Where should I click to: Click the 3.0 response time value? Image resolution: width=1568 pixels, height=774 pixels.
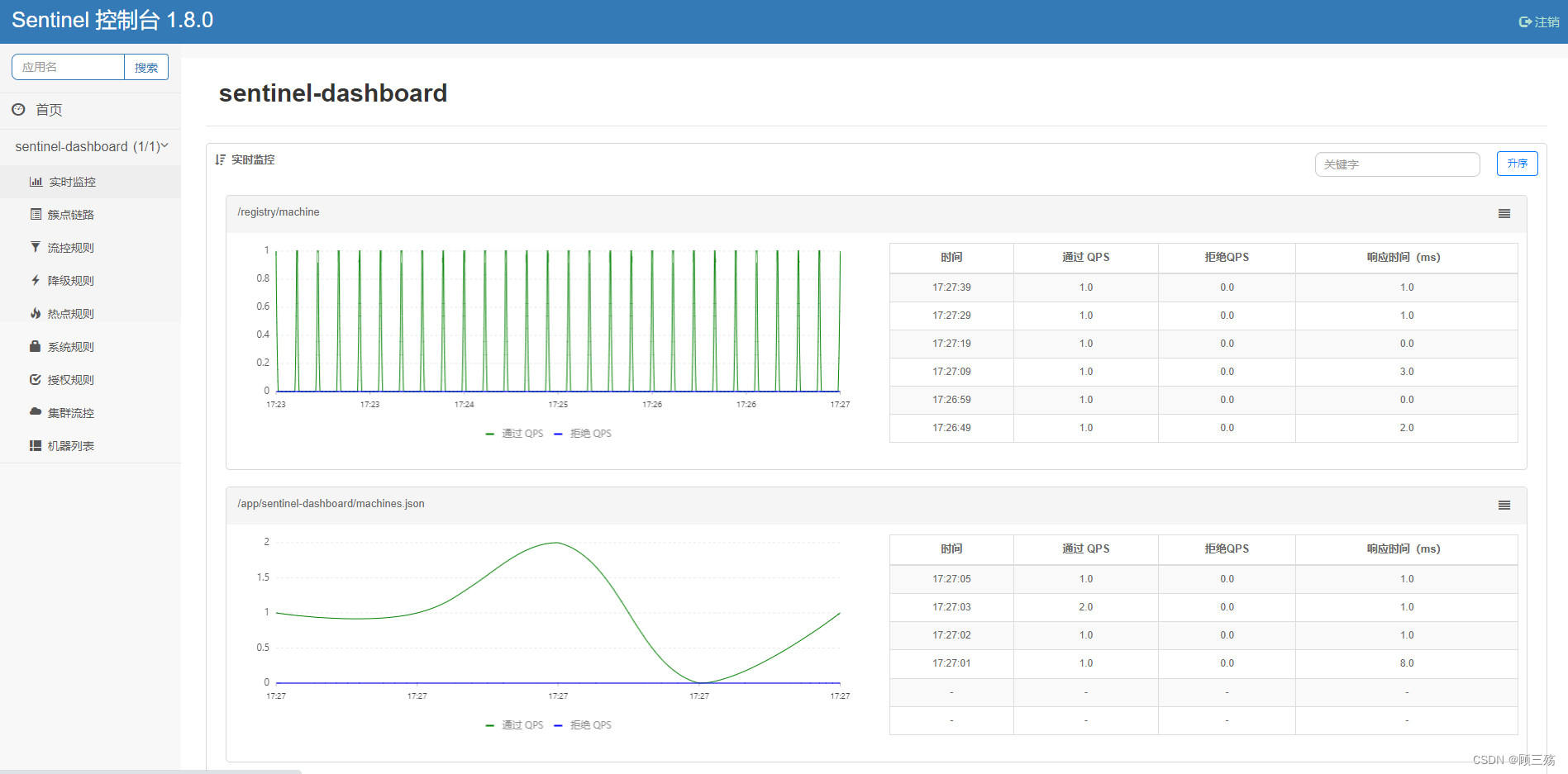click(x=1407, y=372)
